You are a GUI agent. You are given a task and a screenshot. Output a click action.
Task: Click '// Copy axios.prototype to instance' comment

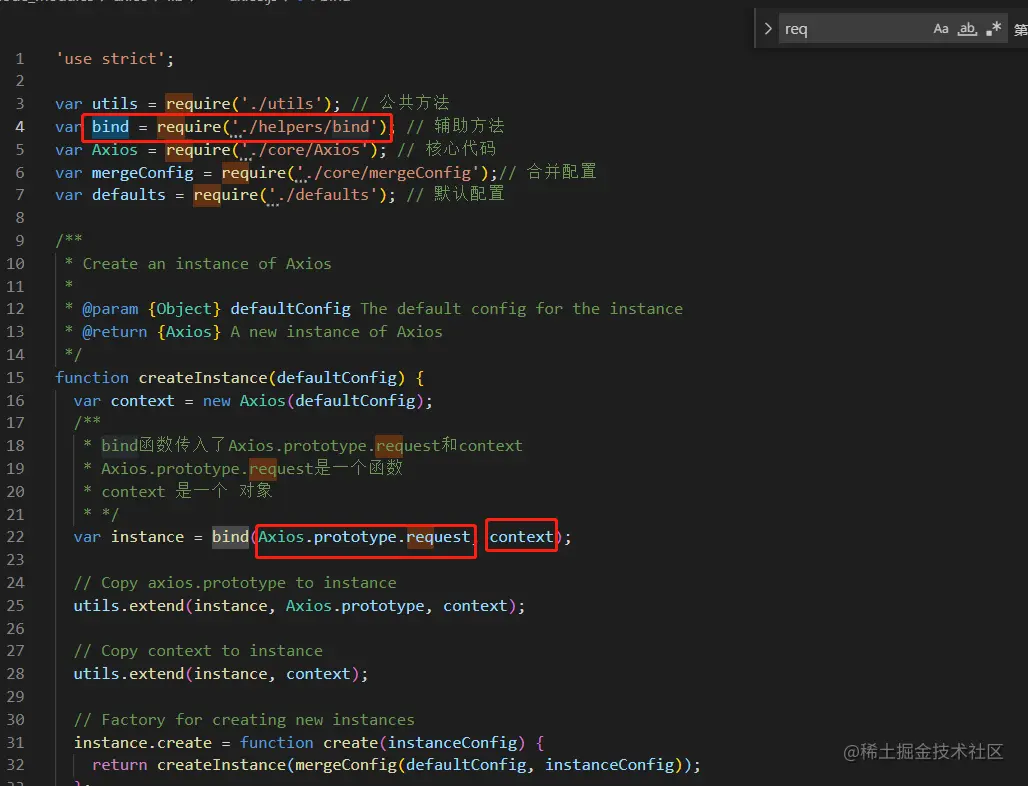[235, 583]
